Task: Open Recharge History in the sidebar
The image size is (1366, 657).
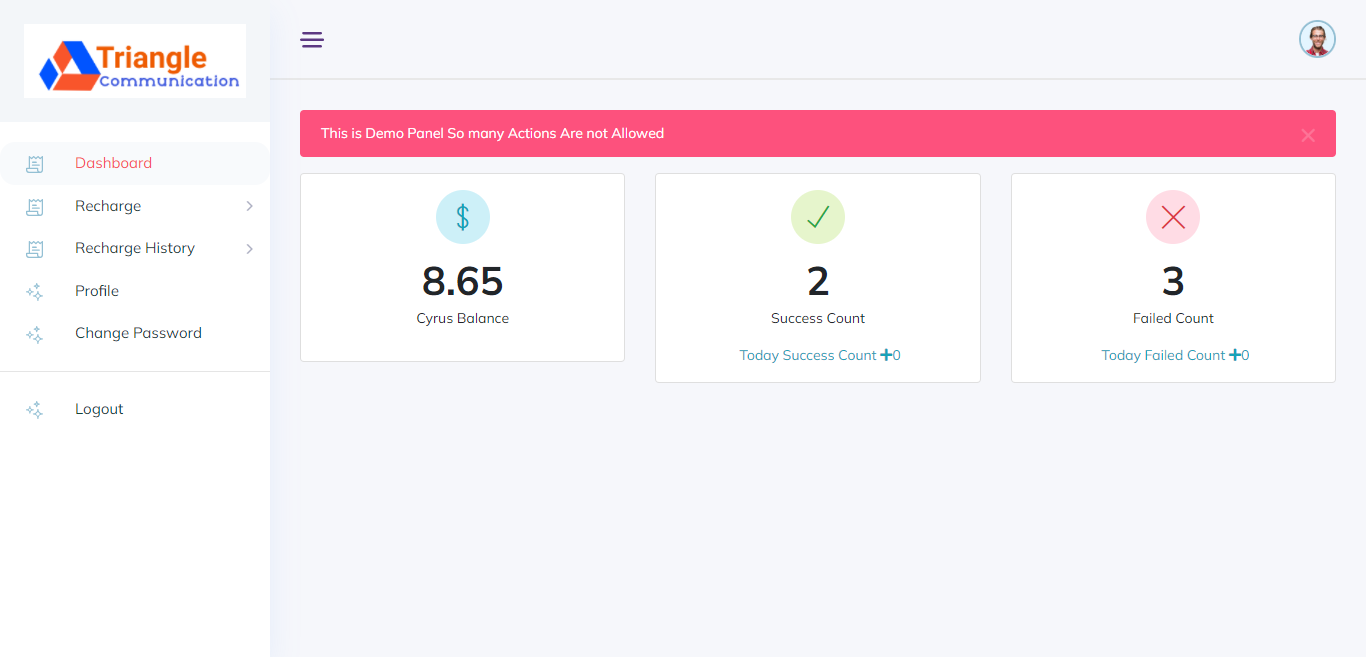Action: tap(135, 248)
